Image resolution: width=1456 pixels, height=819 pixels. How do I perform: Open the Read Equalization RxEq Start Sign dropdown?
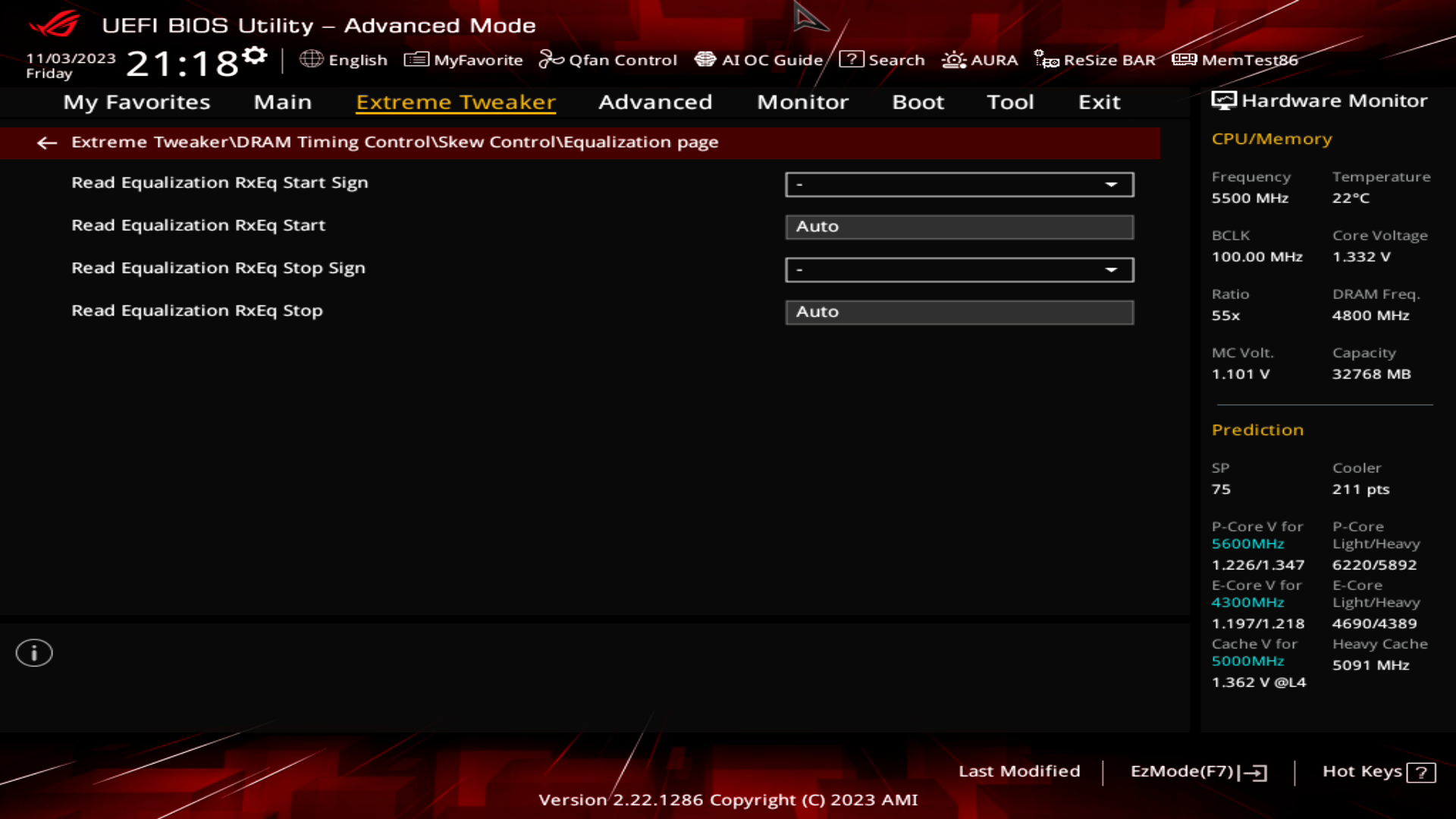pos(959,184)
